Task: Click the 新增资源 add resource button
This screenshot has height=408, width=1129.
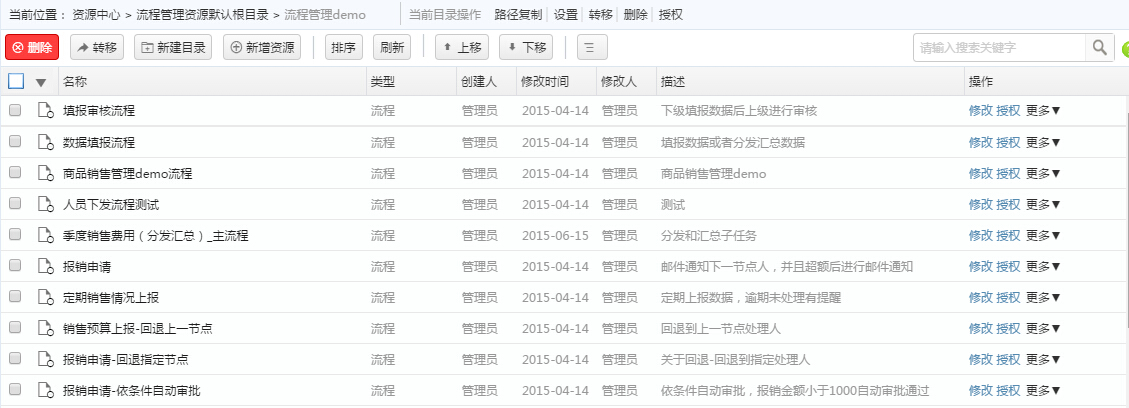Action: 260,47
